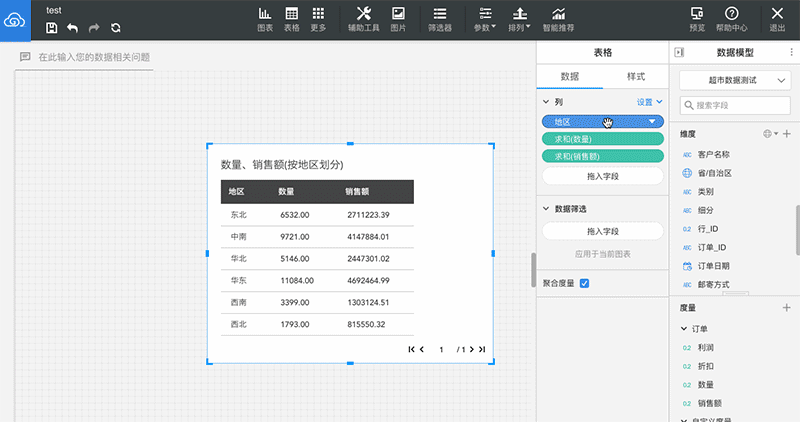Click the 搜索字段 search box
Image resolution: width=800 pixels, height=422 pixels.
(735, 105)
